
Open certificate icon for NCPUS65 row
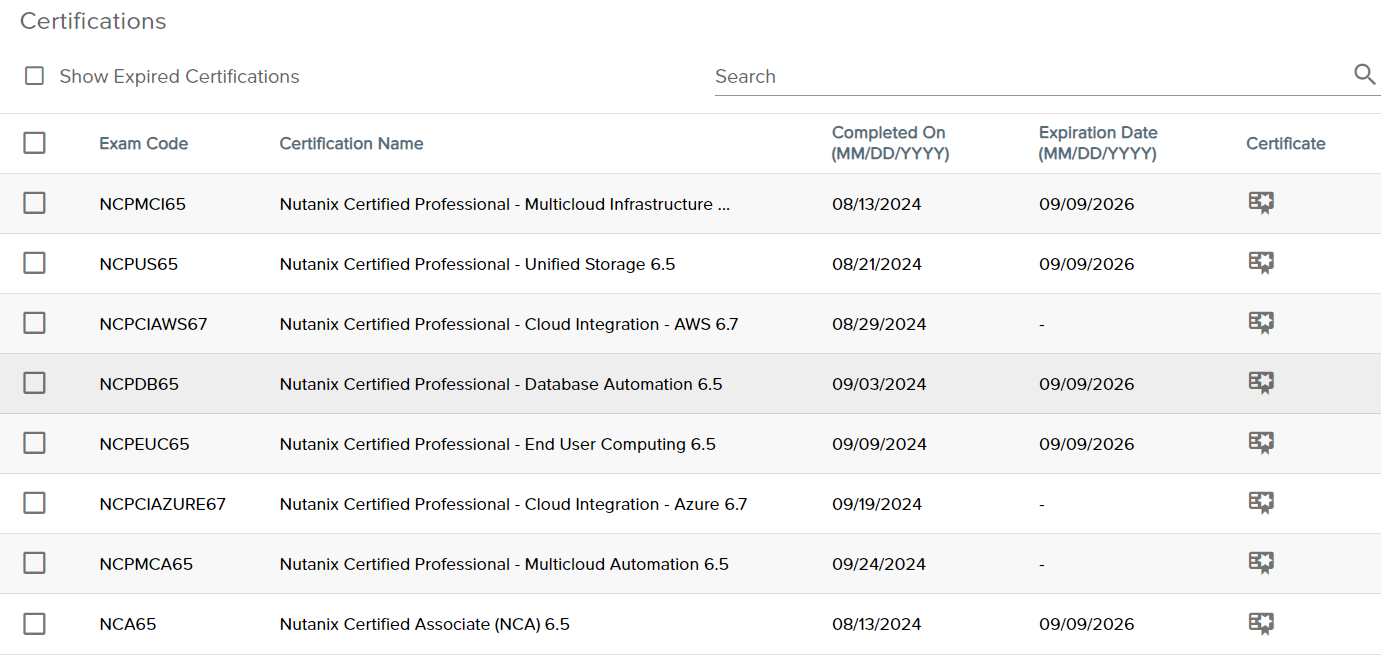[x=1261, y=263]
